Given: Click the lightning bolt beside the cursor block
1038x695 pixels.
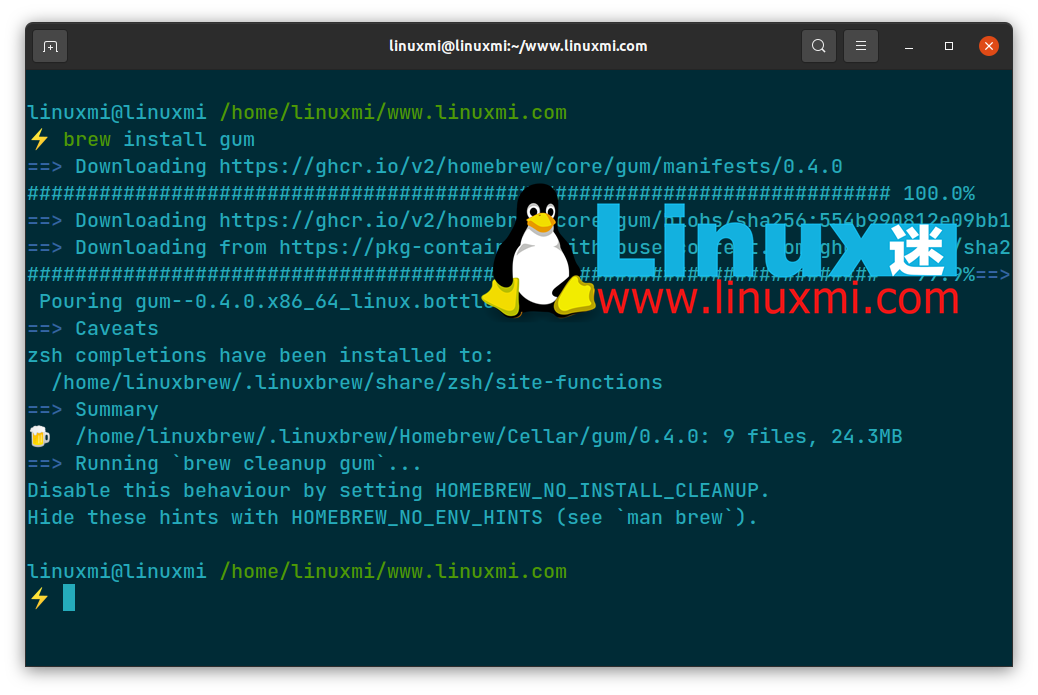Looking at the screenshot, I should 40,598.
